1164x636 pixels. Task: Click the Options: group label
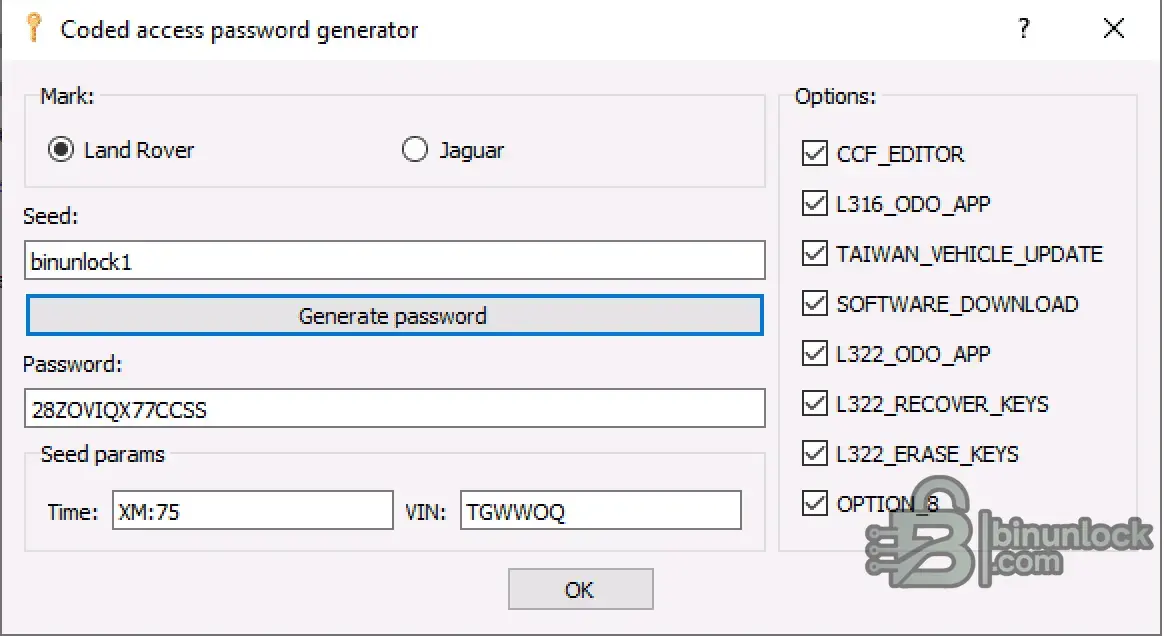coord(835,96)
